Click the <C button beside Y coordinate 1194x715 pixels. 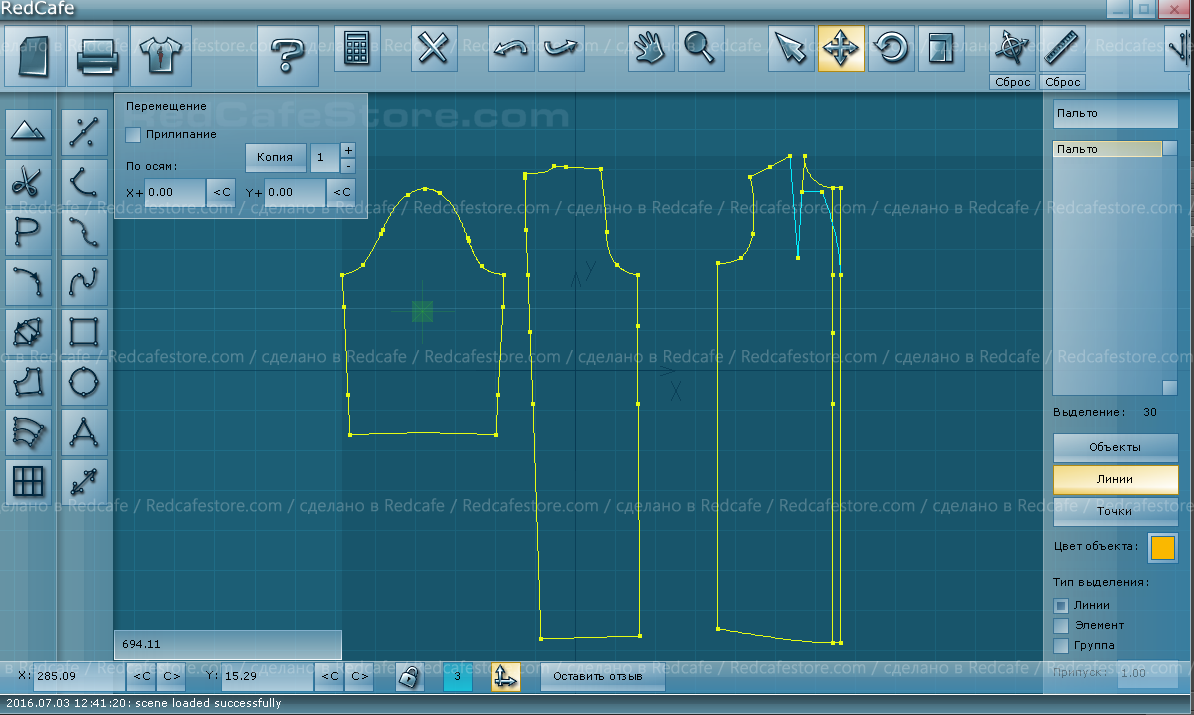[330, 676]
